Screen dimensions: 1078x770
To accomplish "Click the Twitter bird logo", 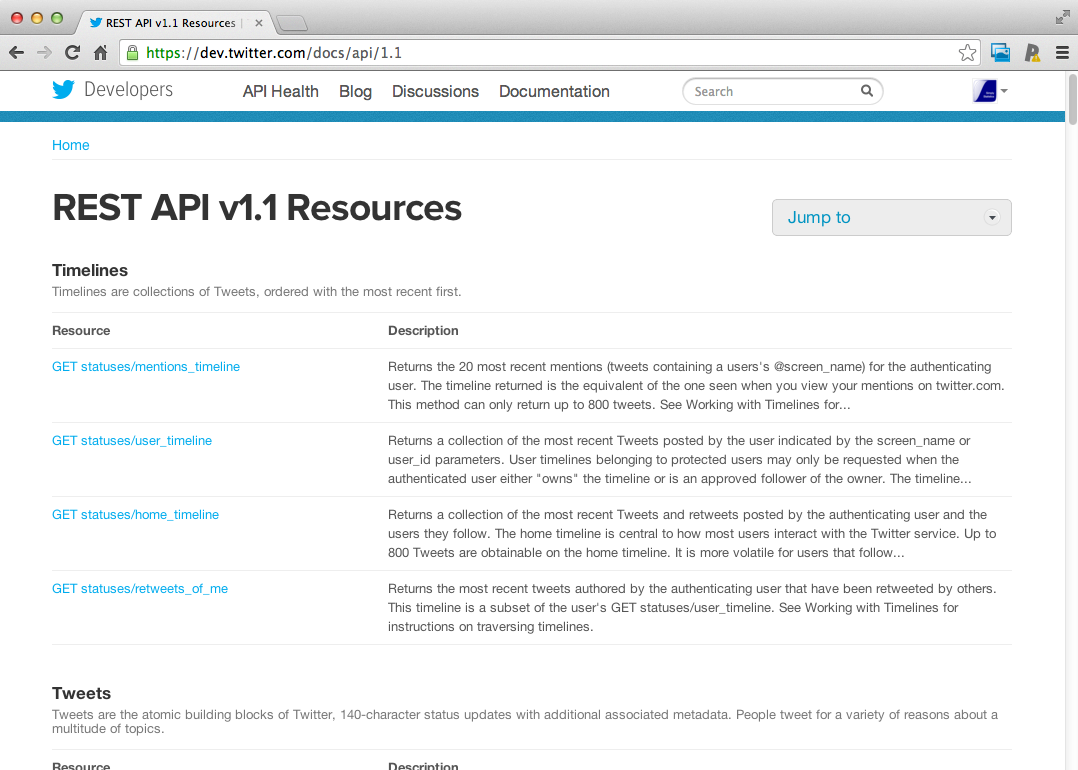I will click(63, 89).
